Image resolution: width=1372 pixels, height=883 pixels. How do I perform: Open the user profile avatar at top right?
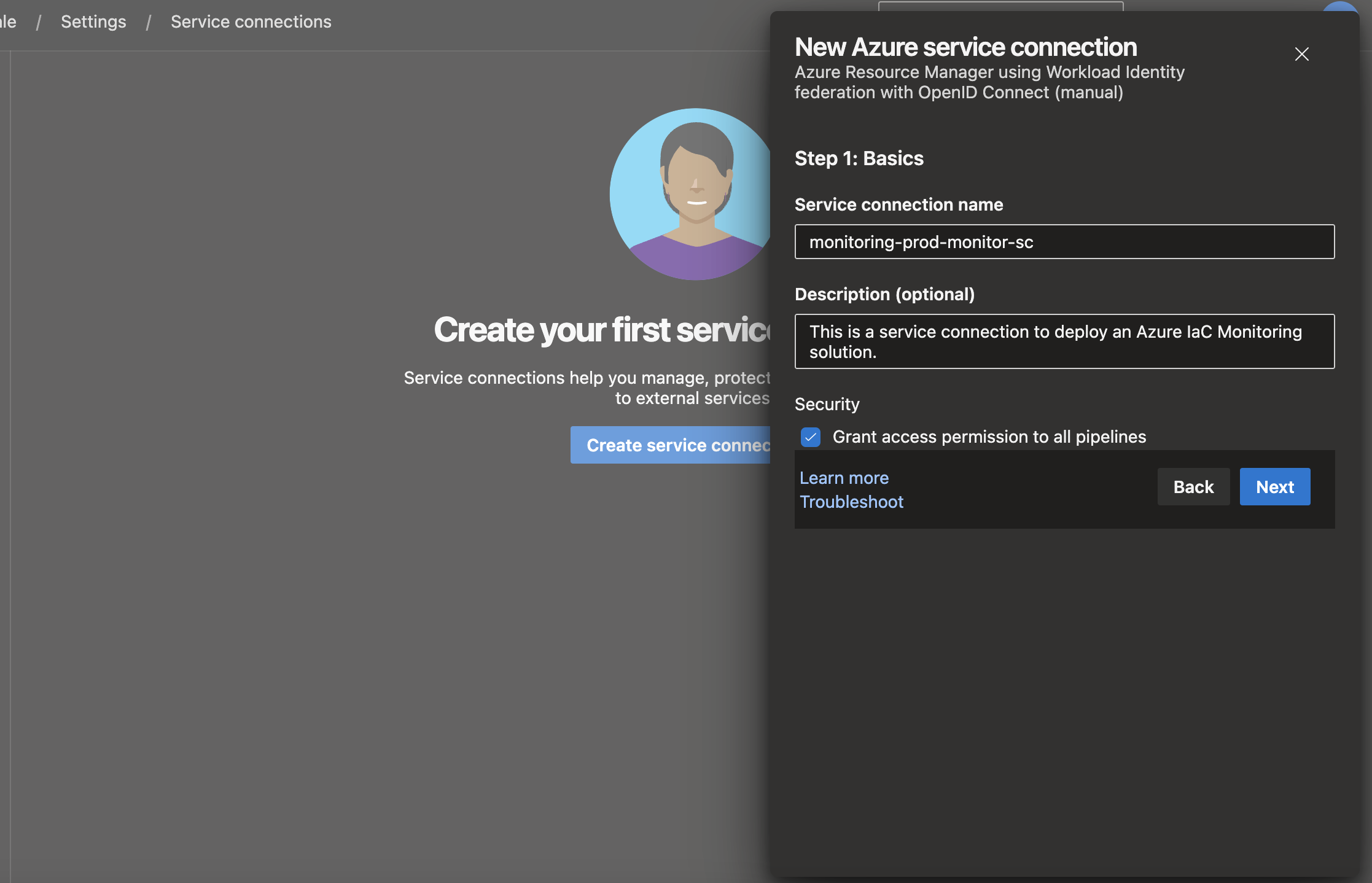click(1340, 6)
